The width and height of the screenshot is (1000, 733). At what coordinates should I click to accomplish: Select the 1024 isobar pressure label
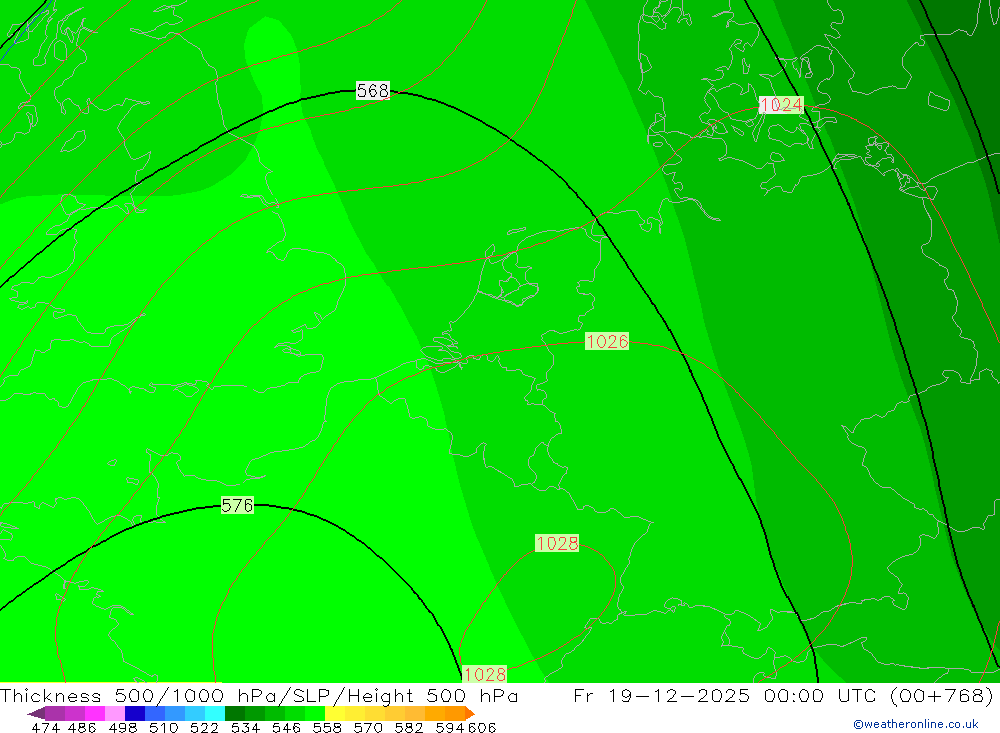point(781,105)
